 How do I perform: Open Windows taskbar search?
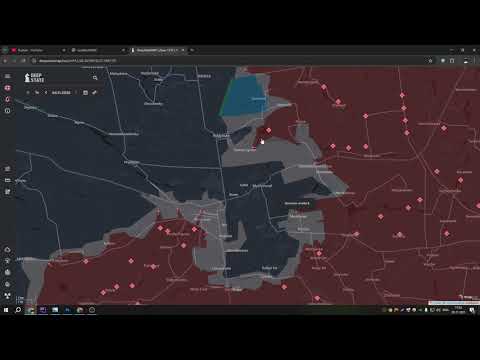point(18,310)
